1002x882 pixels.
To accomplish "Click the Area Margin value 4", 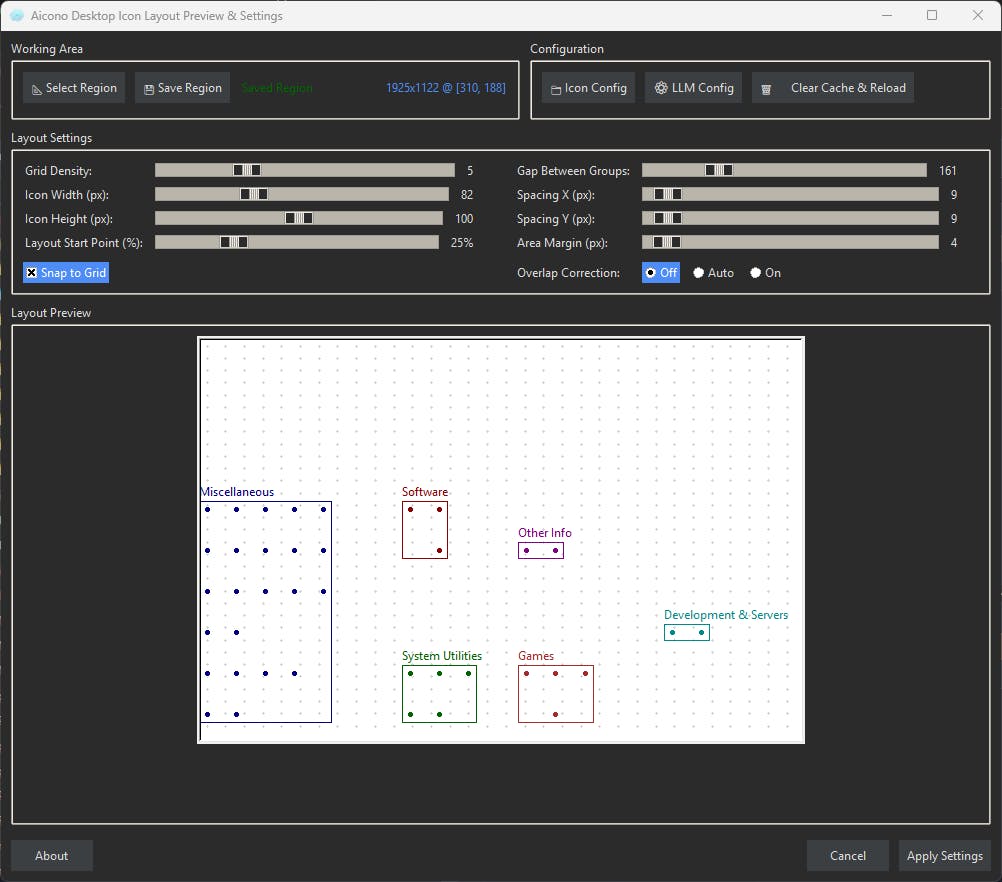I will 954,243.
